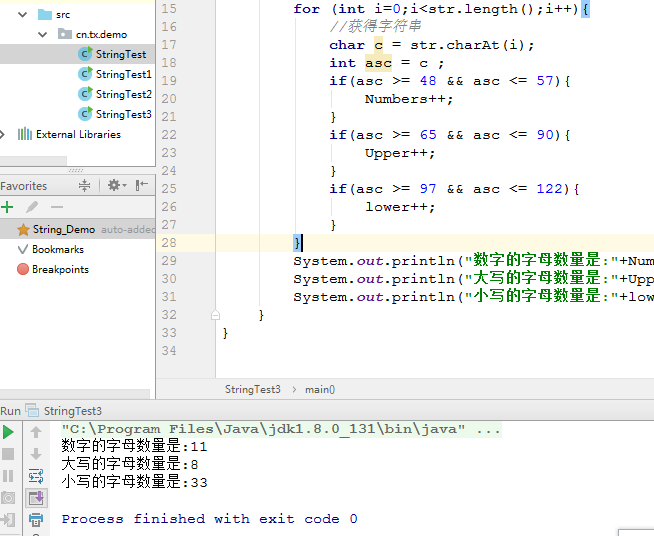The image size is (654, 536).
Task: Click the Favorites split/expand-all icon
Action: pos(84,185)
